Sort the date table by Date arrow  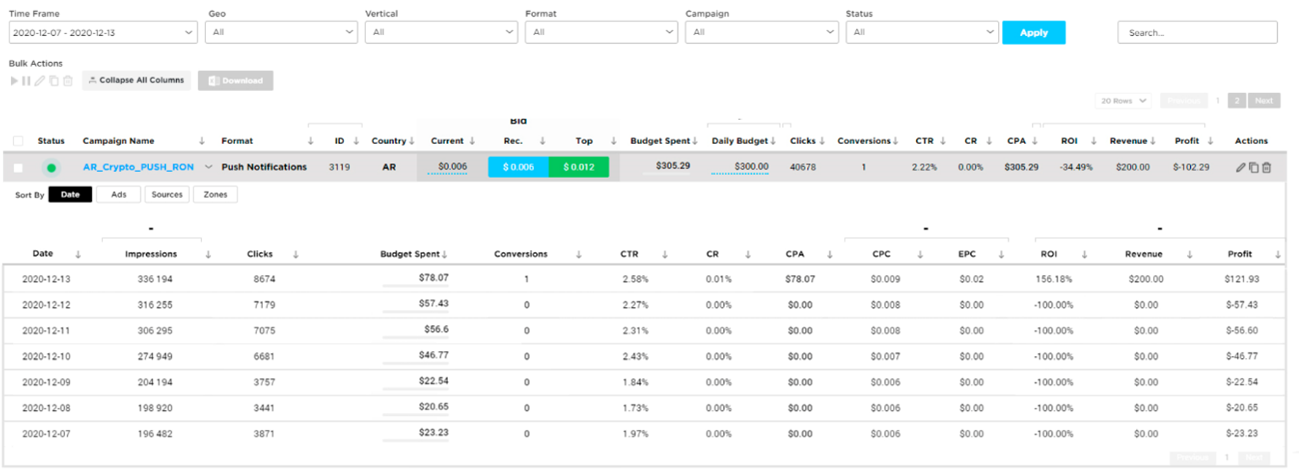(77, 254)
